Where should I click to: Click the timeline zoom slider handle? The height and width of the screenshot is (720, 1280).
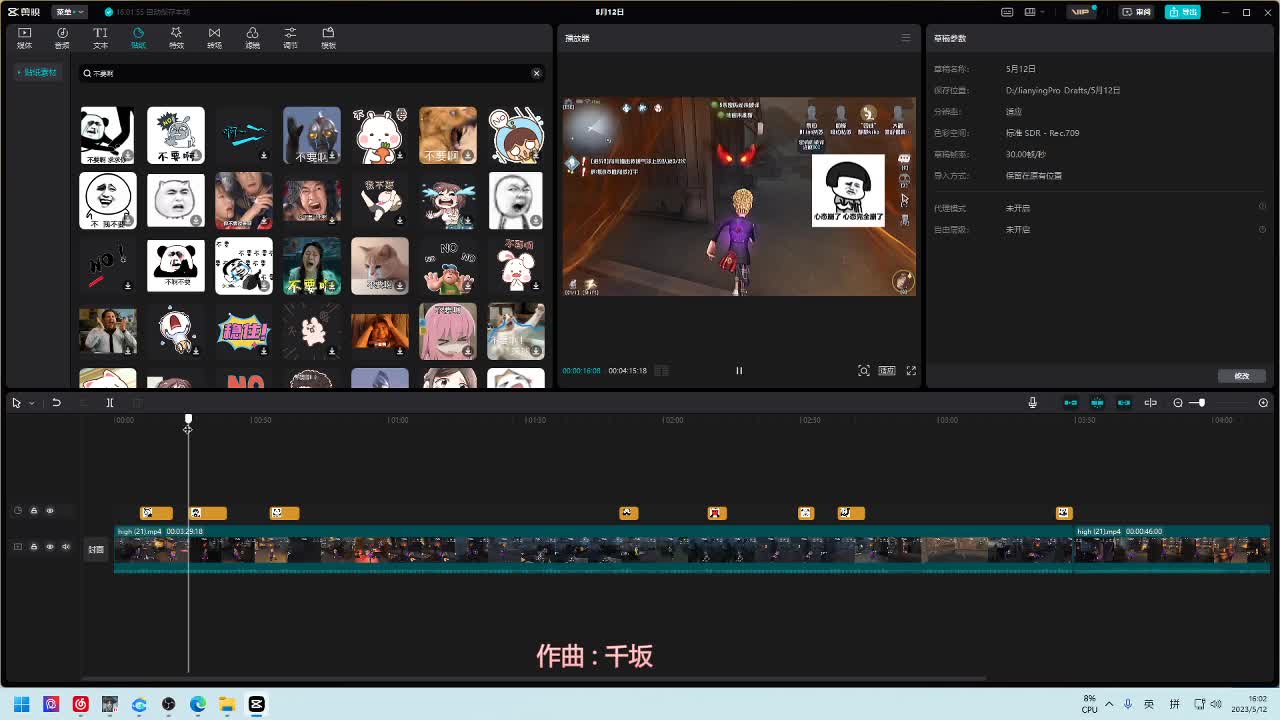(1201, 403)
